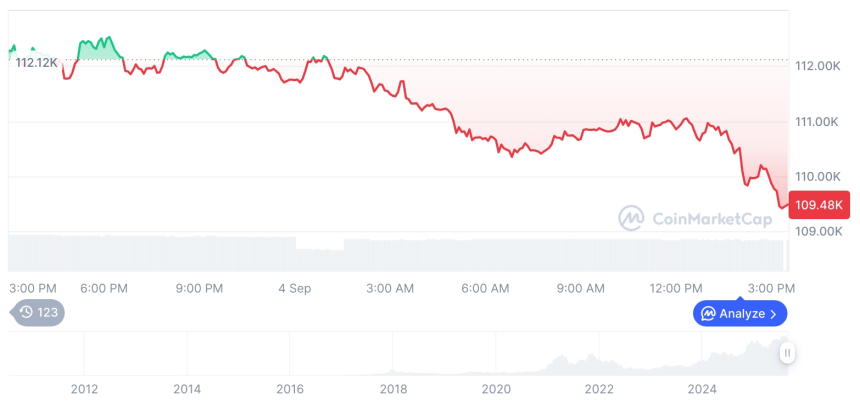Click the chart icon inside the Analyze button

tap(708, 314)
